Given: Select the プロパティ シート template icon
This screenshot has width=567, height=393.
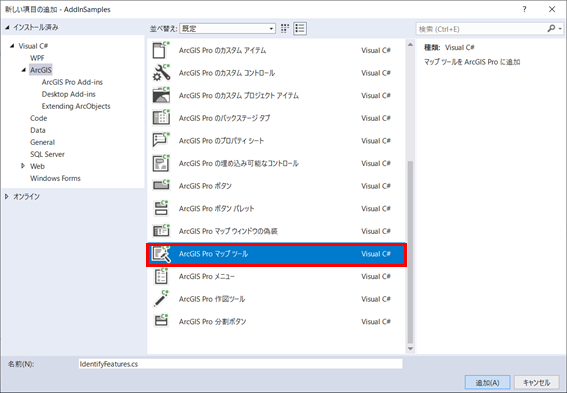Looking at the screenshot, I should [161, 141].
